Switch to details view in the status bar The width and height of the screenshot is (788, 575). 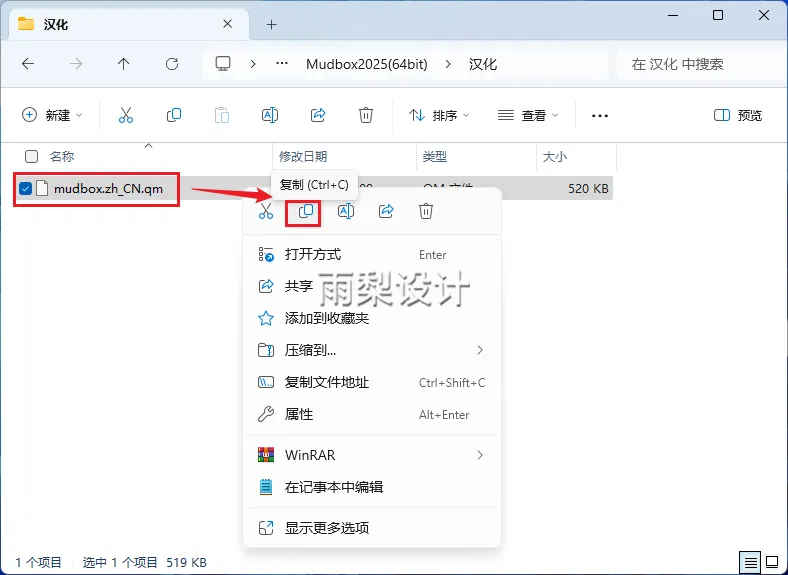click(x=750, y=562)
